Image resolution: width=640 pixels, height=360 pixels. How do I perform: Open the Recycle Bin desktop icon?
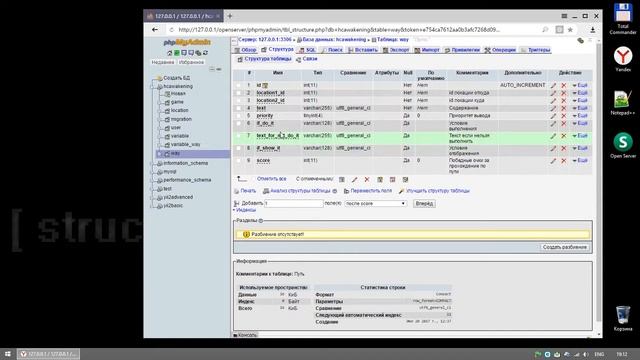coord(623,318)
